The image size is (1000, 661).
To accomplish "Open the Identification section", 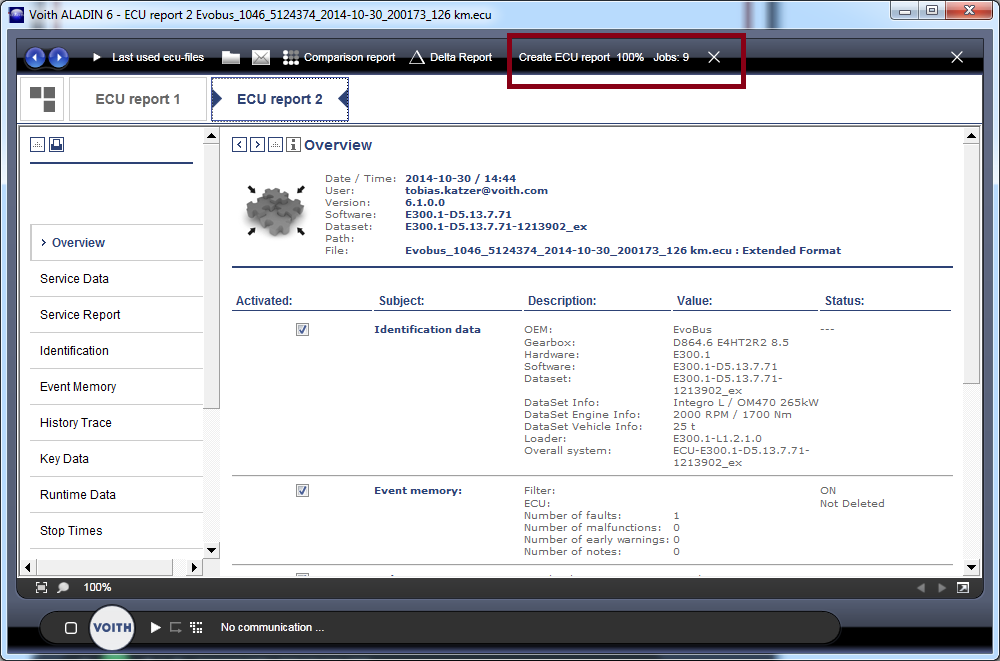I will point(116,351).
